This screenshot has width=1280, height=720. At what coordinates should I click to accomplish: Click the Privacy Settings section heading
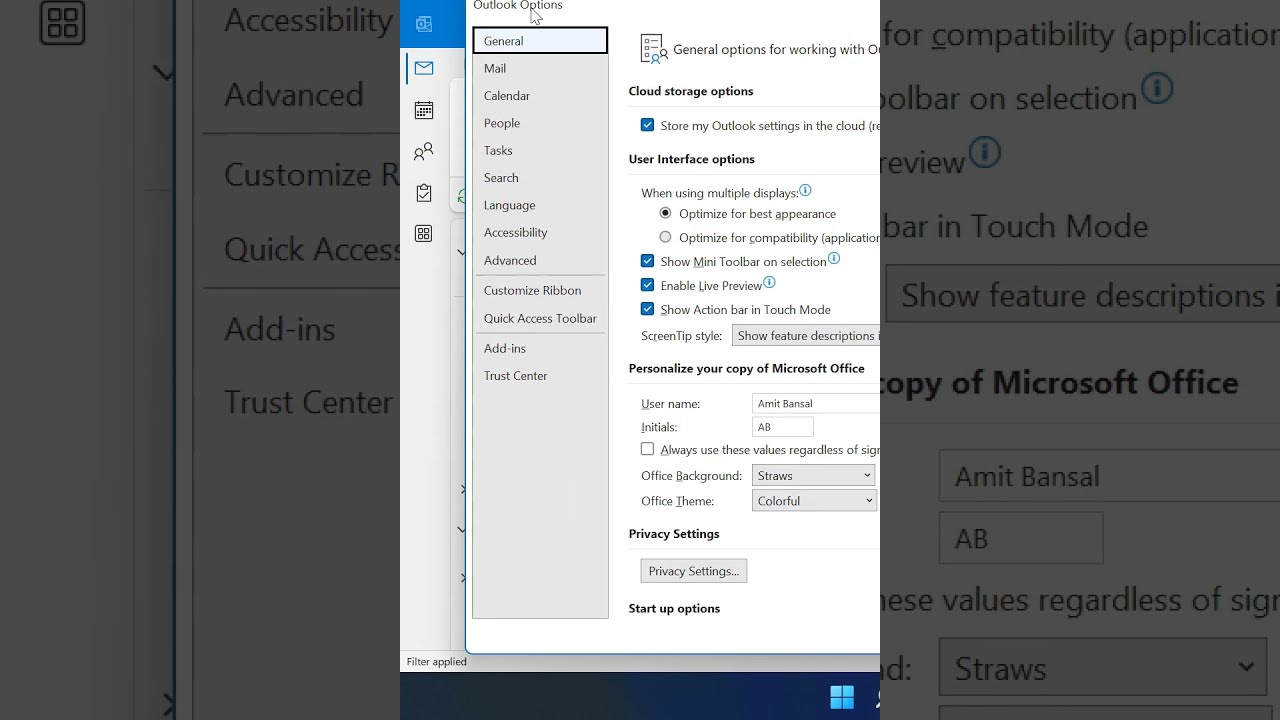674,534
